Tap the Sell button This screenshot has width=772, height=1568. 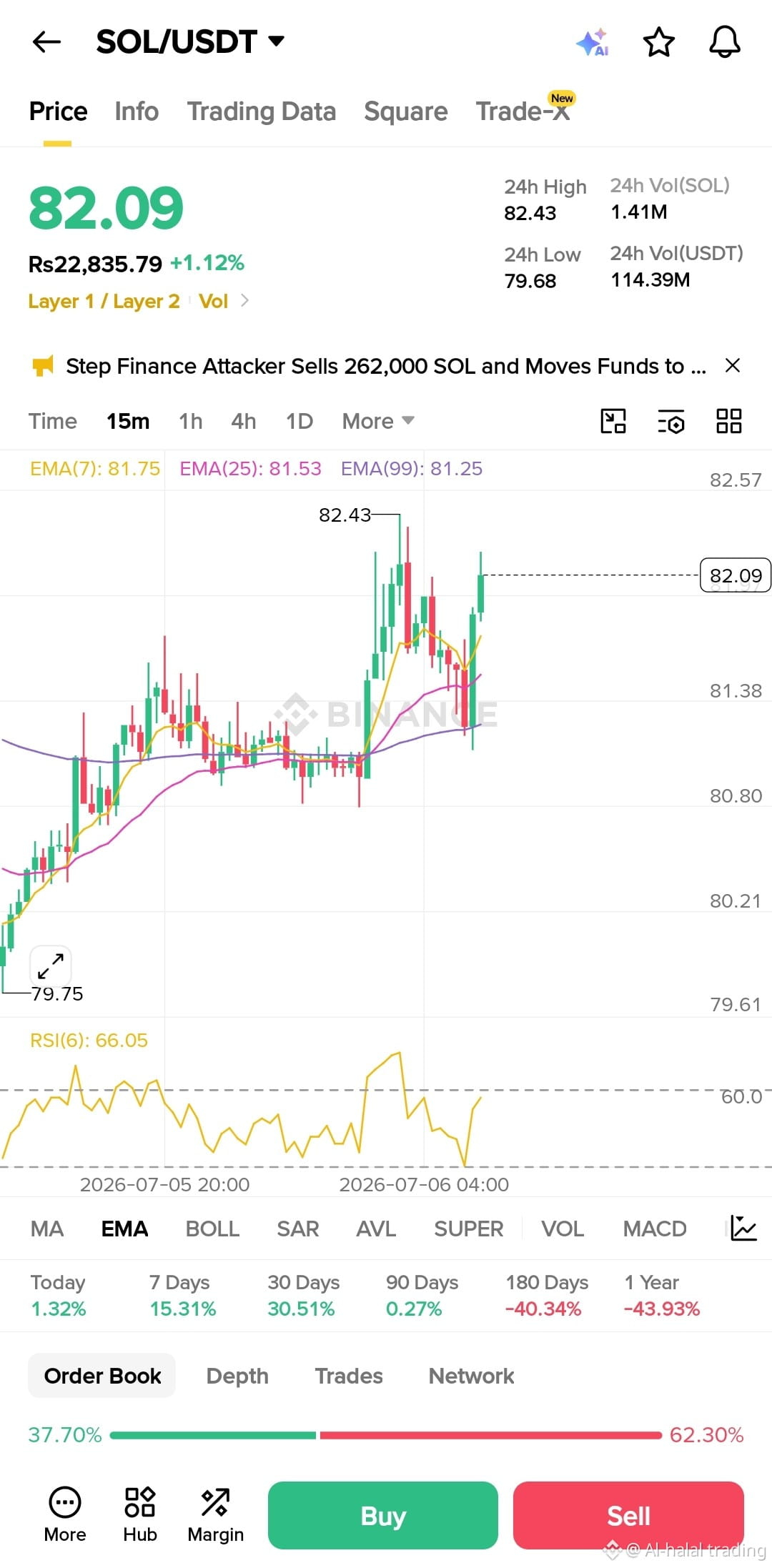[x=628, y=1515]
